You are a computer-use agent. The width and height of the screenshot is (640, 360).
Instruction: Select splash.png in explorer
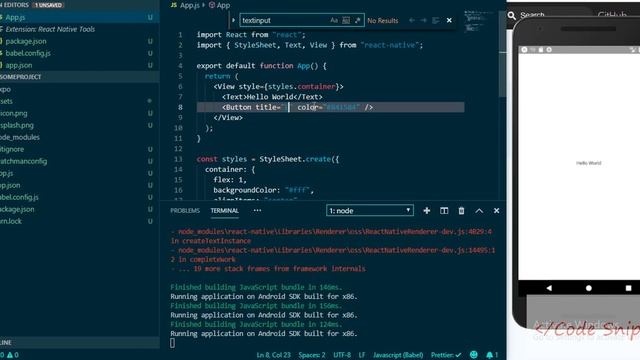pyautogui.click(x=80, y=125)
